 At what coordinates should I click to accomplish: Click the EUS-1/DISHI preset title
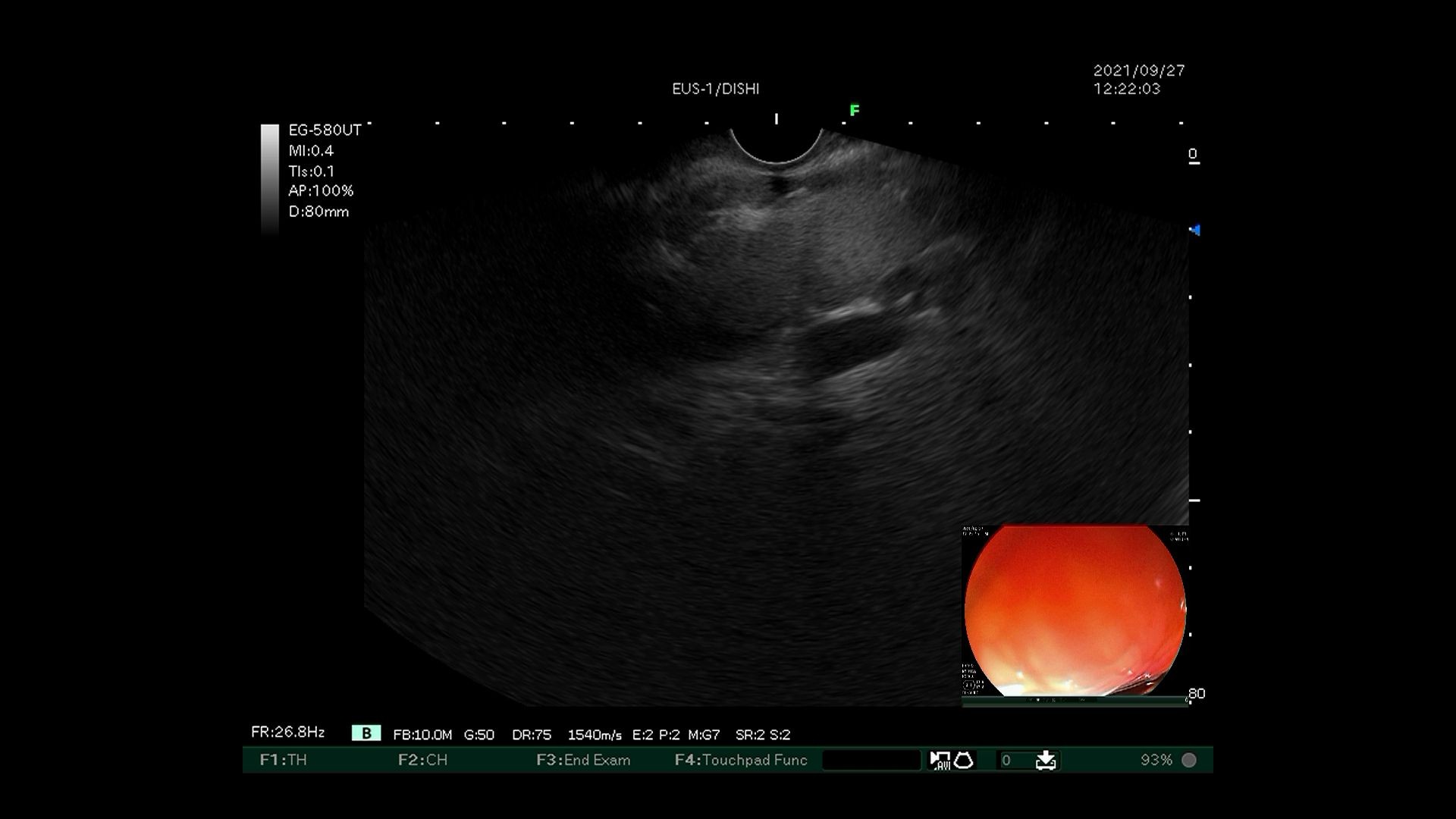click(715, 89)
